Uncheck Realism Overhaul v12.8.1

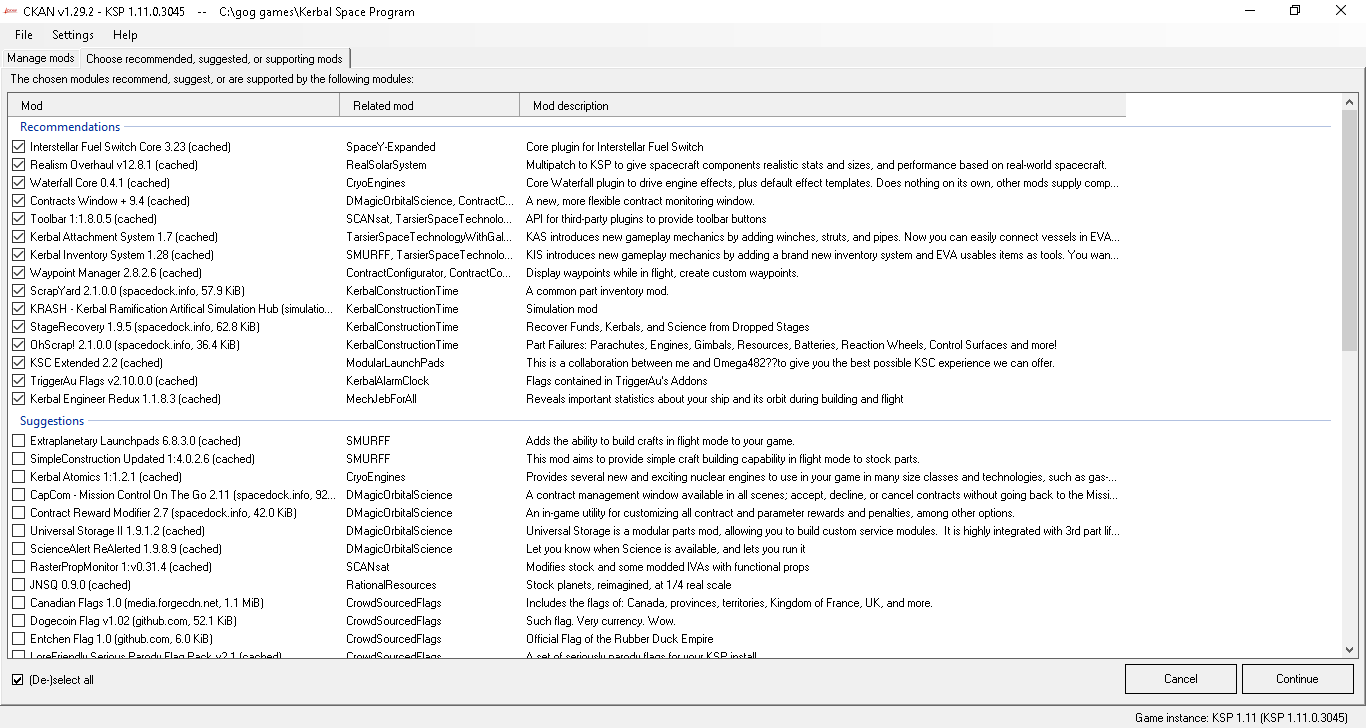click(x=18, y=165)
